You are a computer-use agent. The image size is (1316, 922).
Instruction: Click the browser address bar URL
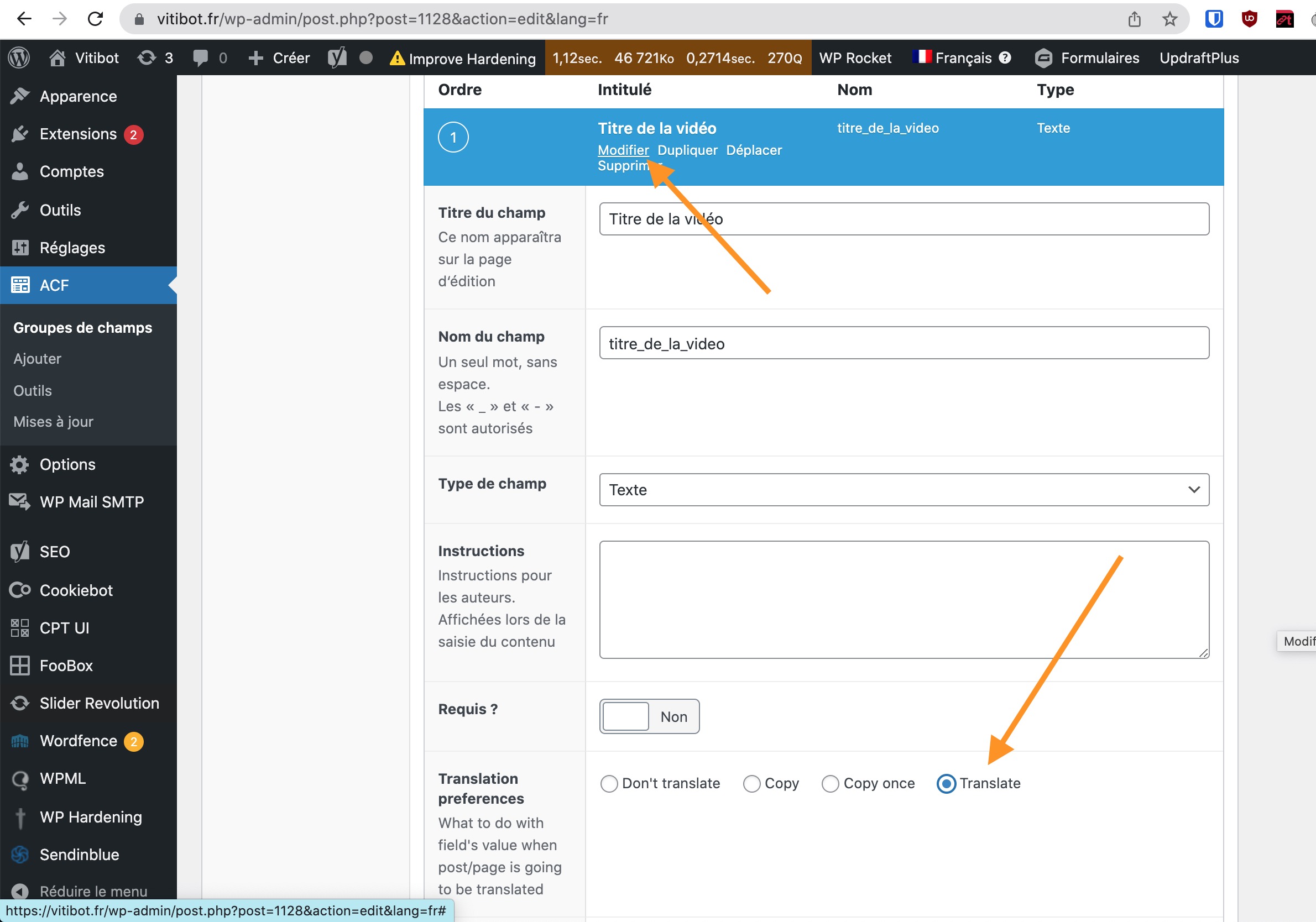click(382, 19)
